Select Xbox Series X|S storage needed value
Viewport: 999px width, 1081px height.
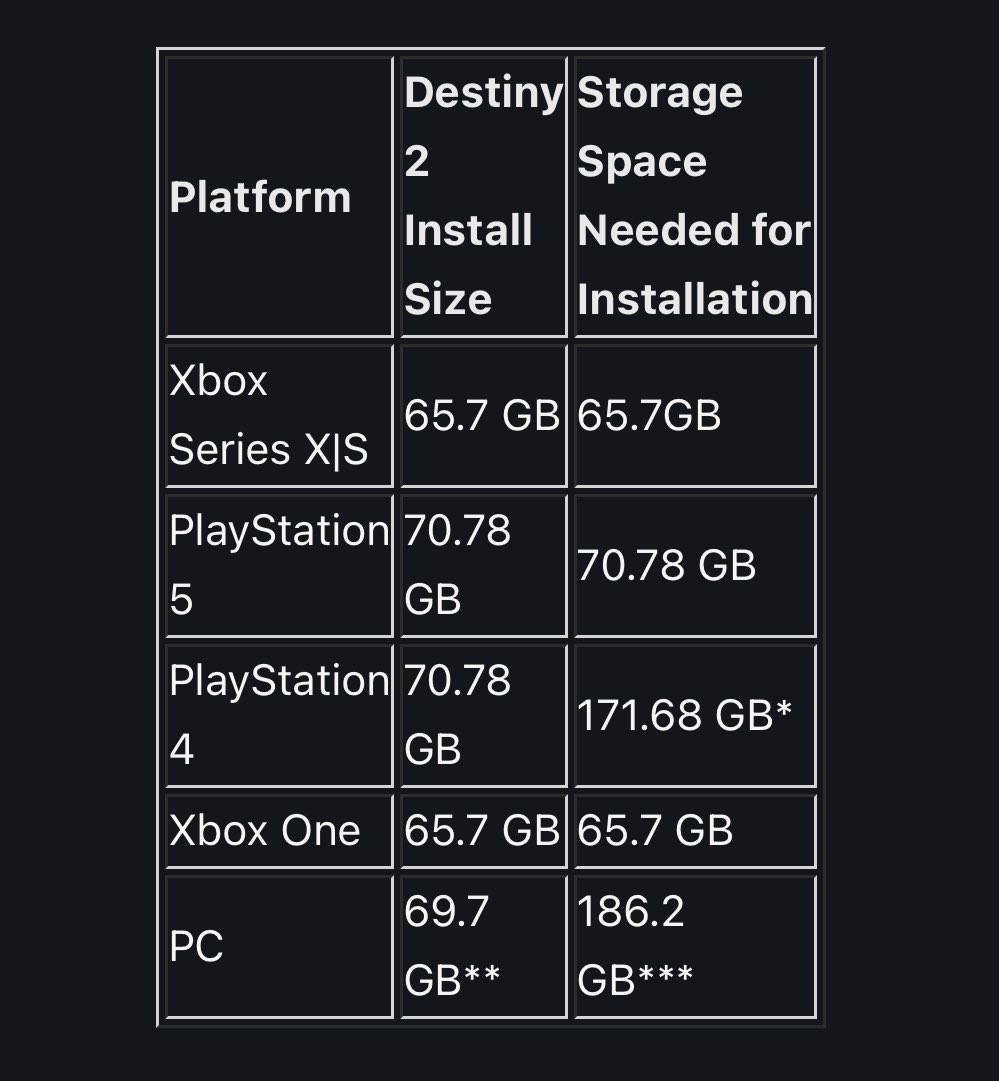coord(650,415)
